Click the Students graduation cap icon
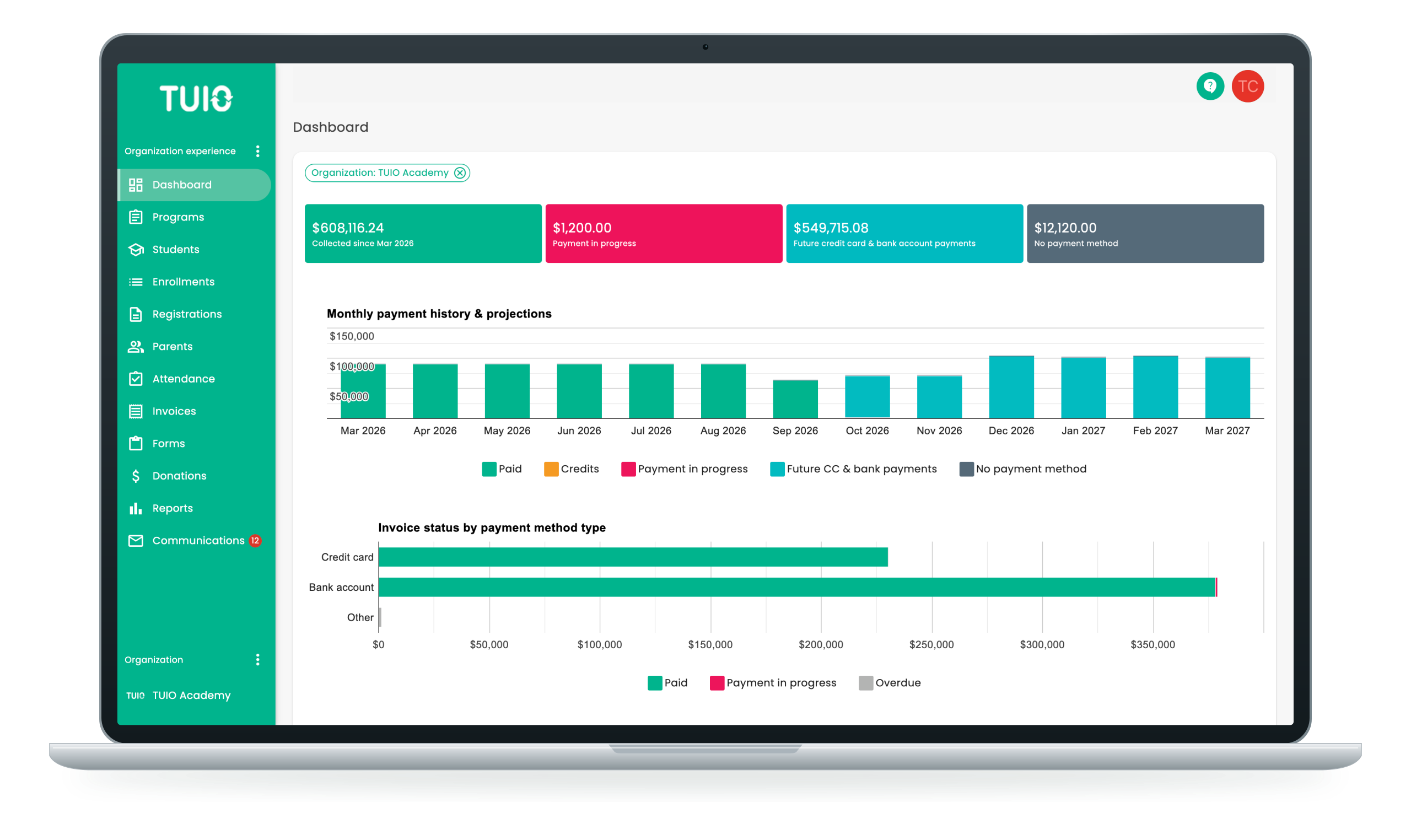Screen dimensions: 1411x840 coord(135,249)
